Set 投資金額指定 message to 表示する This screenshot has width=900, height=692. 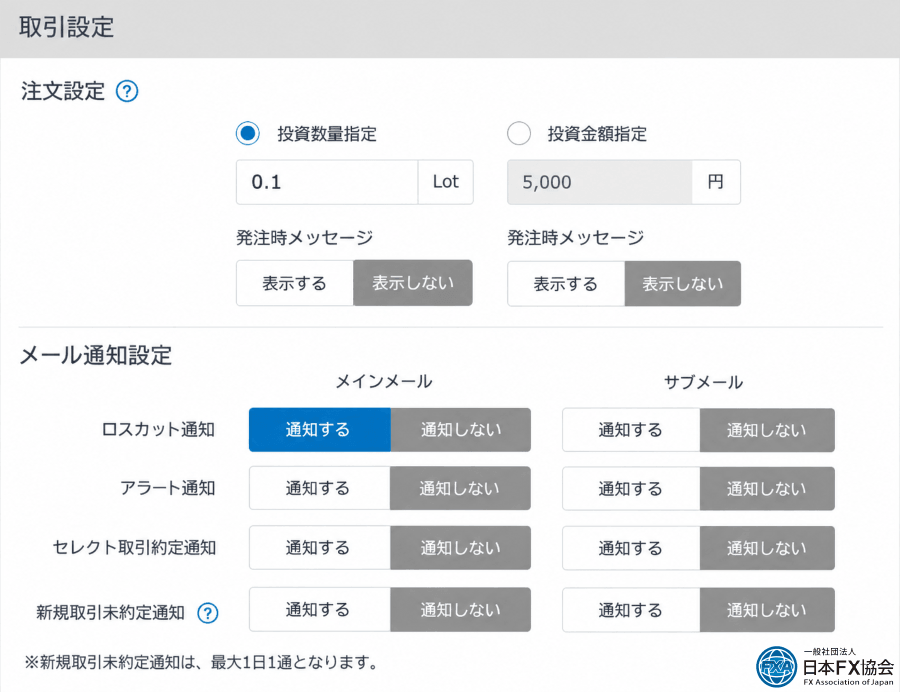pyautogui.click(x=565, y=283)
